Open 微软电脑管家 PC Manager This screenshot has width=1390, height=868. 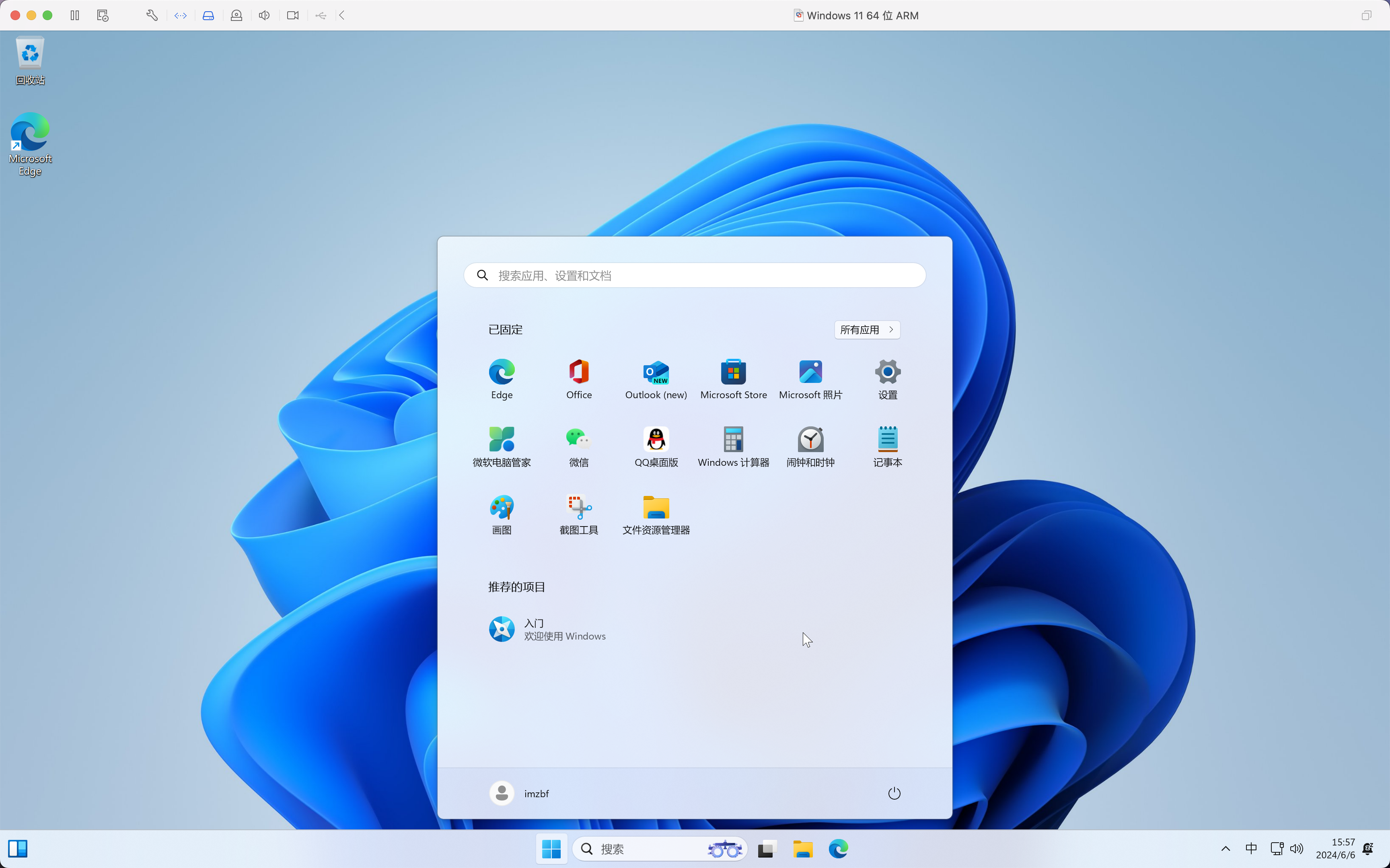[502, 446]
